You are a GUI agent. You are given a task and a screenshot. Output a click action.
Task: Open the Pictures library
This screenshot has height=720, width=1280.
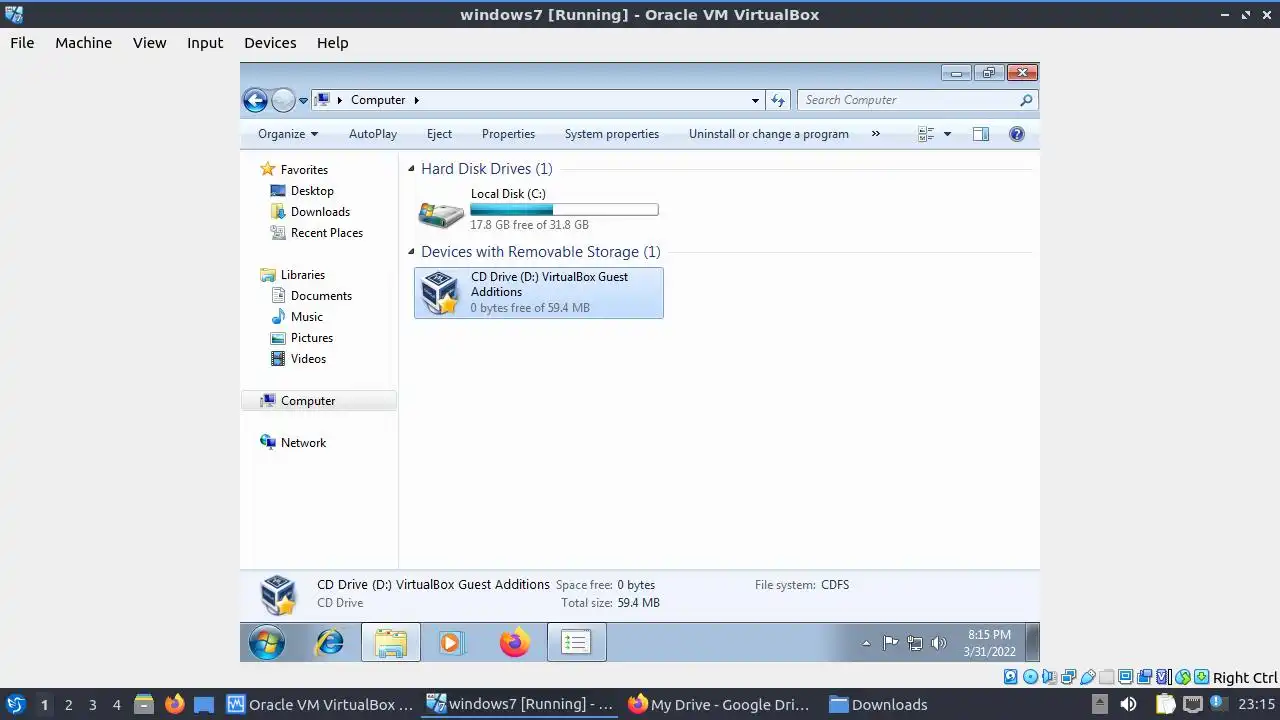click(x=311, y=338)
